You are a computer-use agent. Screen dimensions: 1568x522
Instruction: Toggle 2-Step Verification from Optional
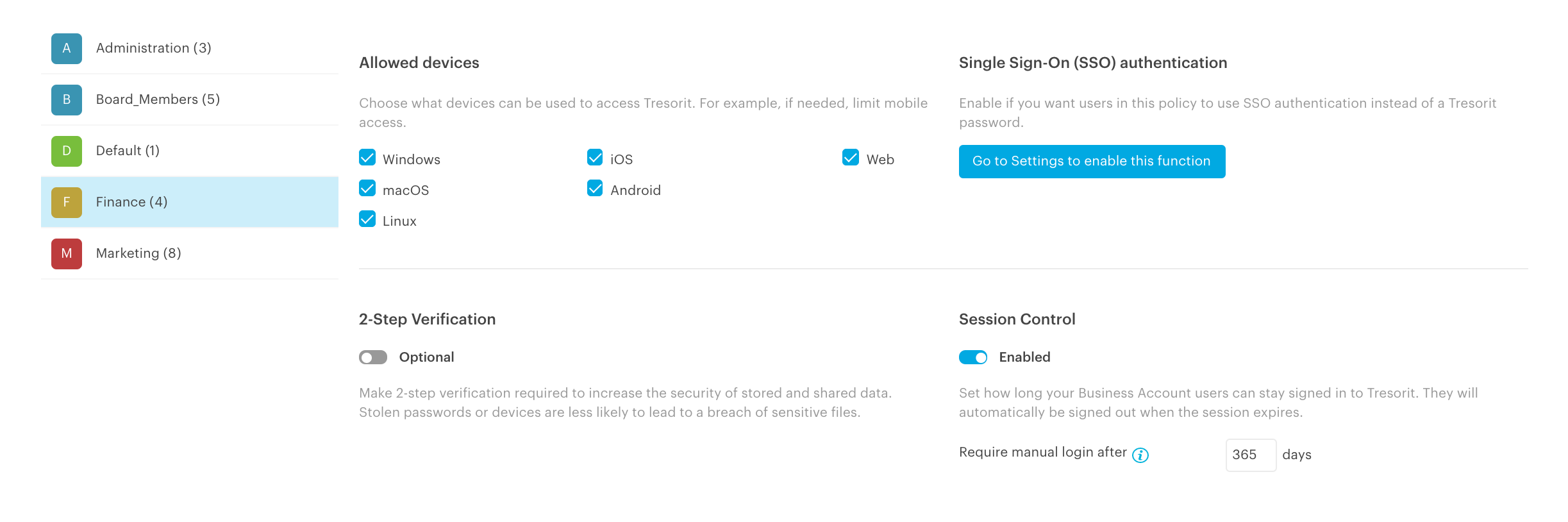(373, 357)
